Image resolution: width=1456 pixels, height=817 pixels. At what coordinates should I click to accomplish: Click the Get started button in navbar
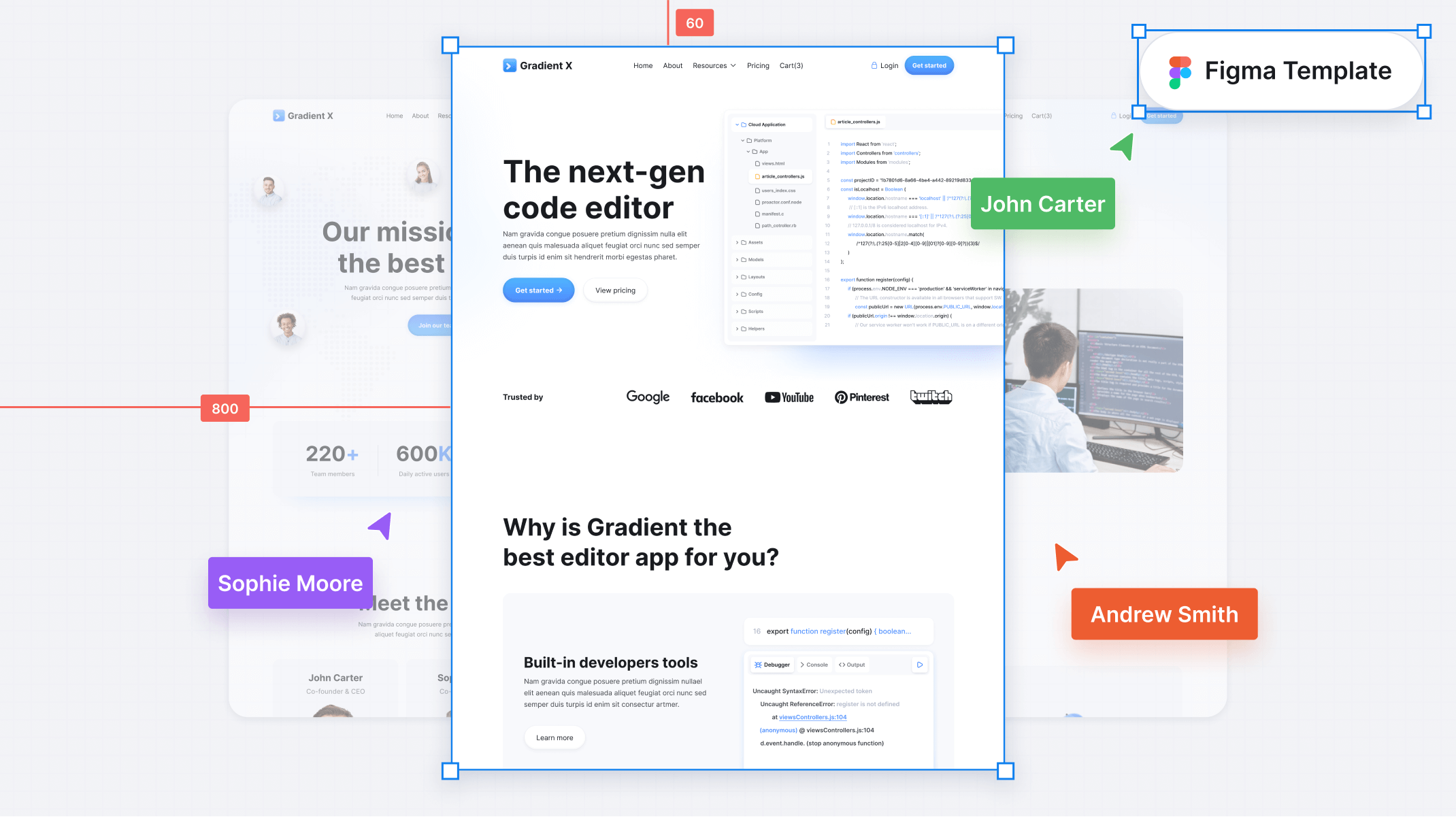[928, 65]
